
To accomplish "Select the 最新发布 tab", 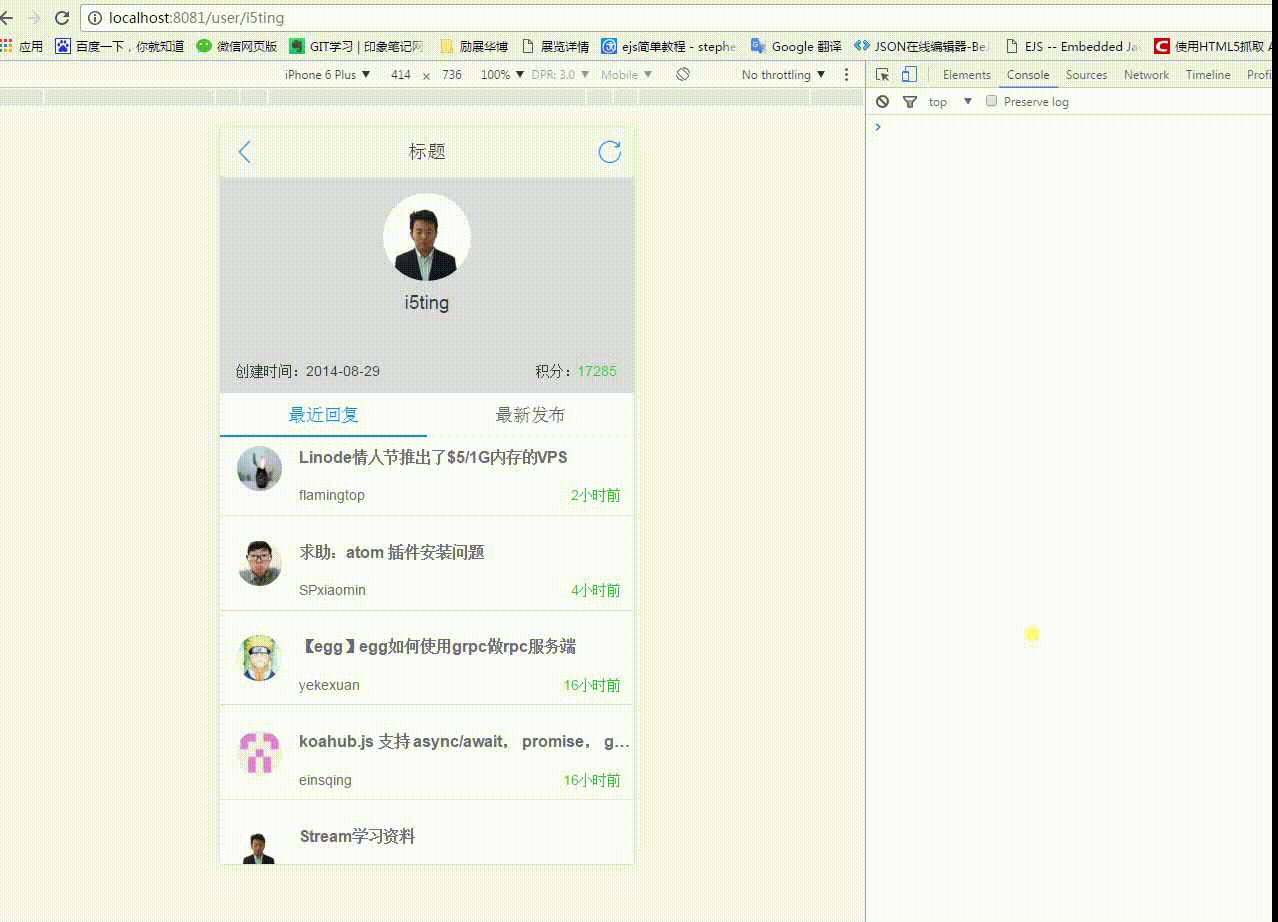I will tap(530, 415).
